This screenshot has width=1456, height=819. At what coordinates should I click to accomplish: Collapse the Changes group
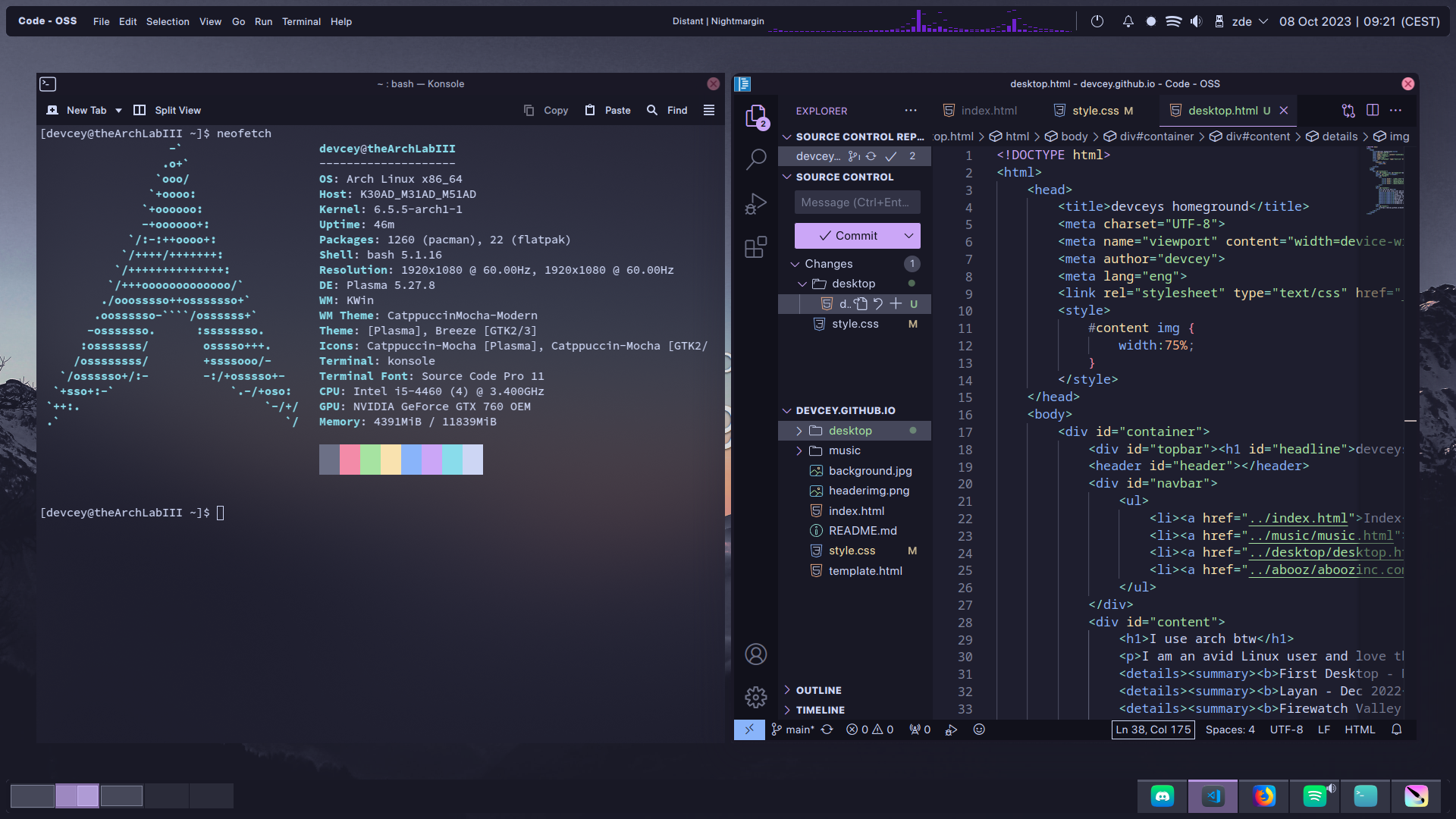(x=795, y=264)
